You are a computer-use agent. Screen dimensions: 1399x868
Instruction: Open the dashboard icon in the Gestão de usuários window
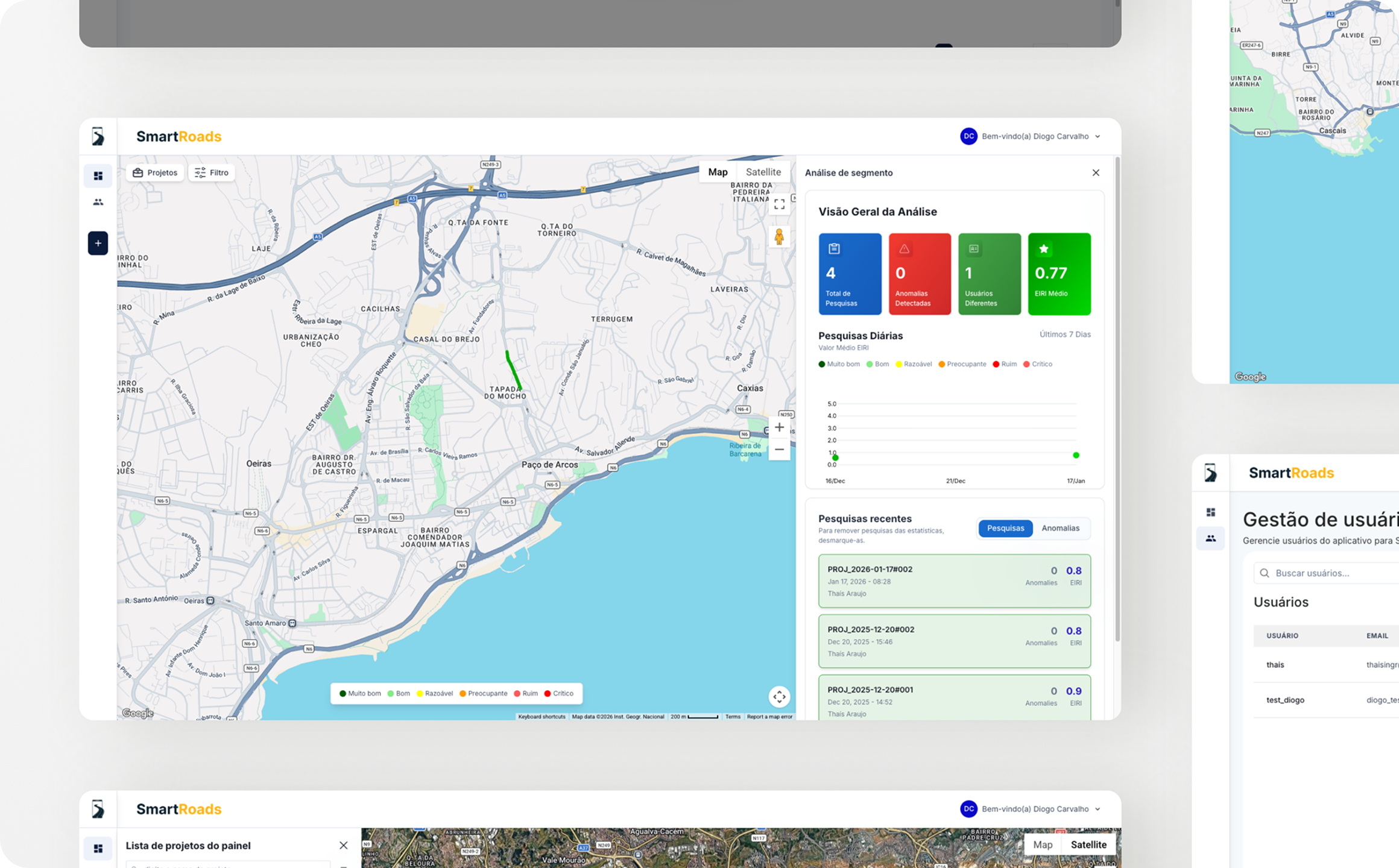1210,512
